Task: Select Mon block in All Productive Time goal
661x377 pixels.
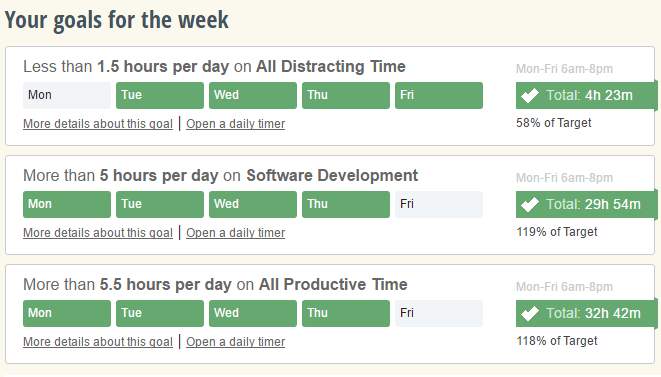Action: (x=67, y=313)
